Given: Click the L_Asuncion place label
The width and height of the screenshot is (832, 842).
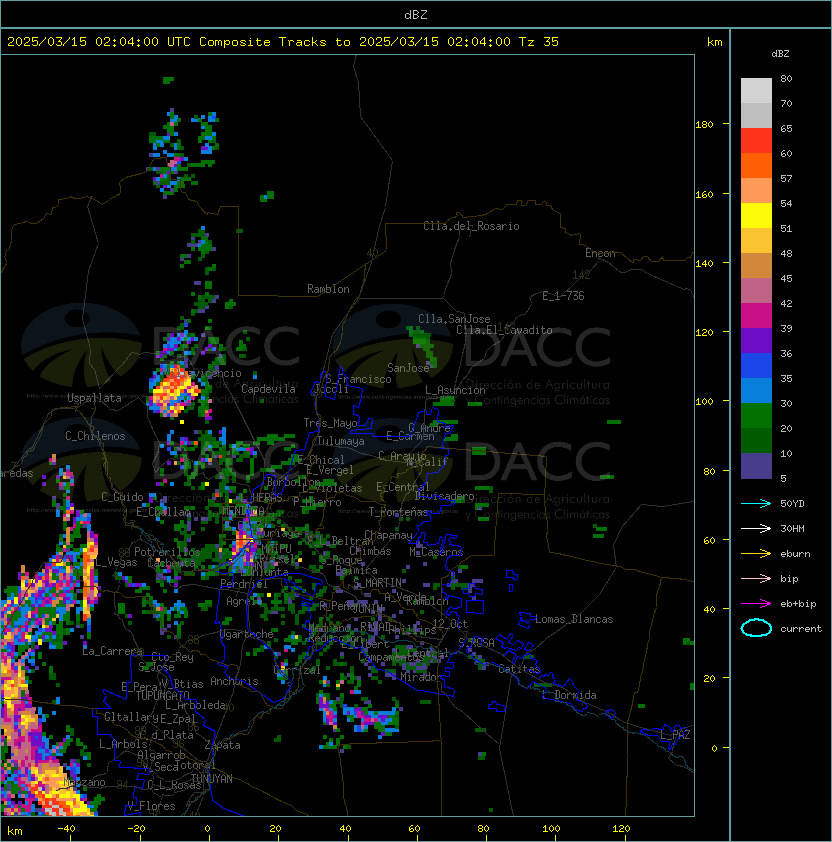Looking at the screenshot, I should click(x=455, y=390).
